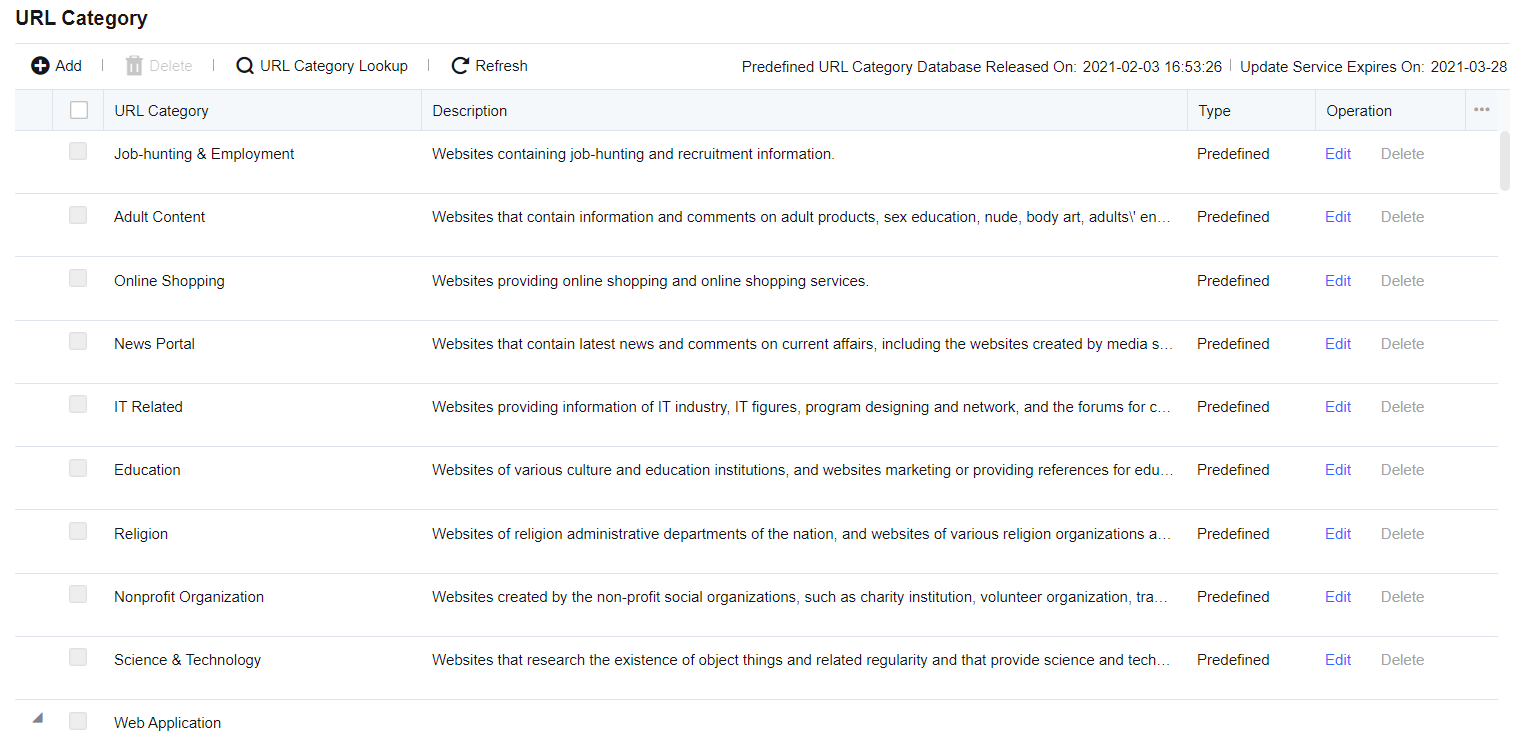The height and width of the screenshot is (748, 1523).
Task: Open the column options ellipsis icon
Action: tap(1482, 110)
